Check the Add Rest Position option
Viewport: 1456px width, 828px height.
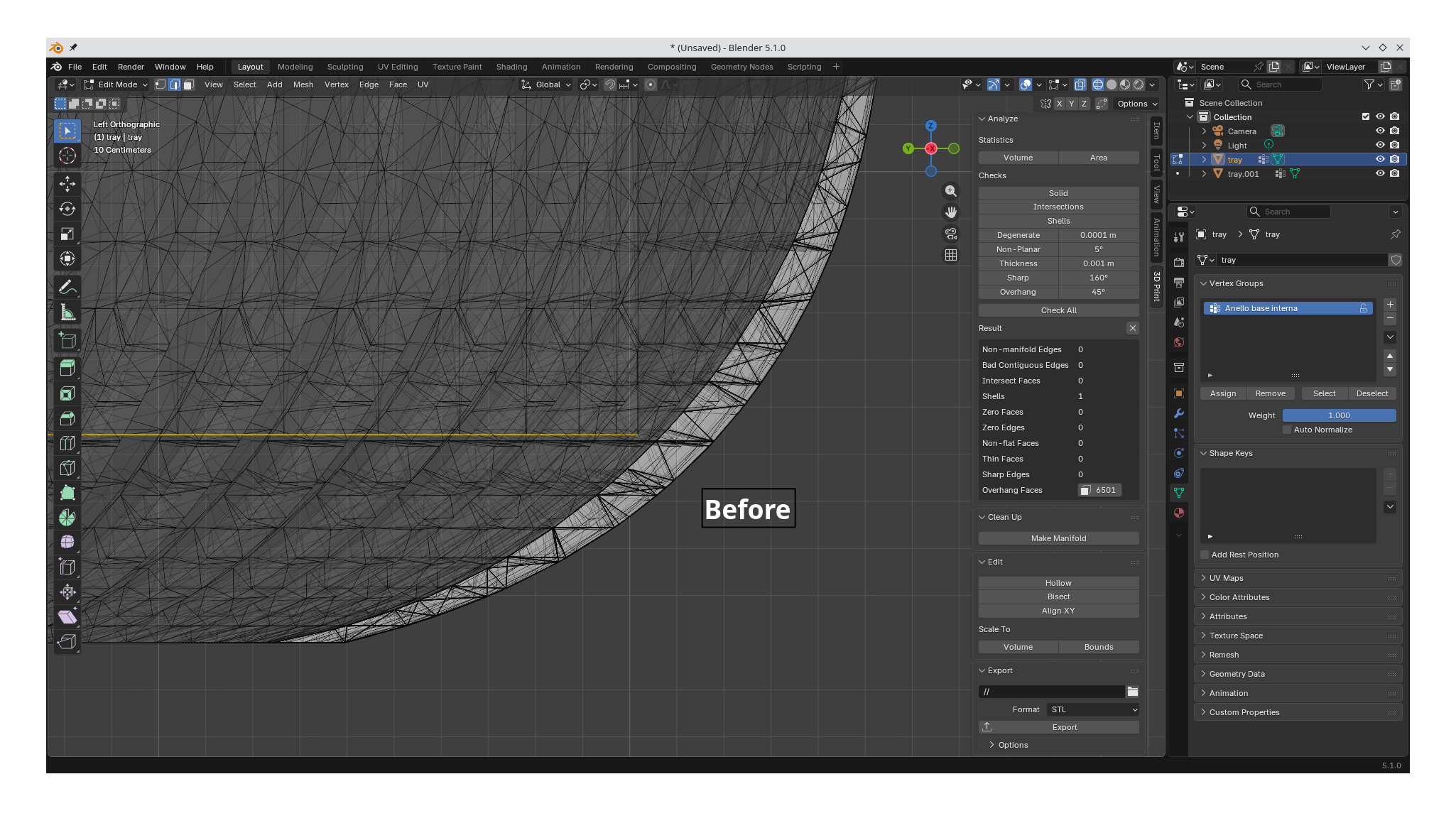point(1205,555)
